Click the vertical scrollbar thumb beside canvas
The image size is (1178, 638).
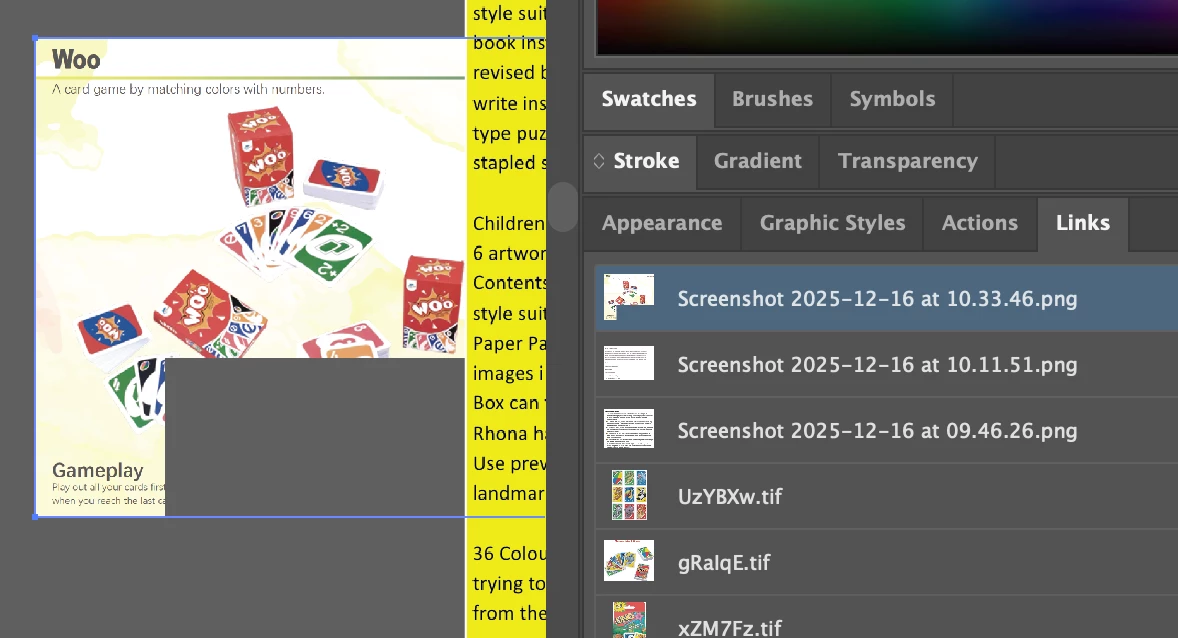(x=563, y=207)
